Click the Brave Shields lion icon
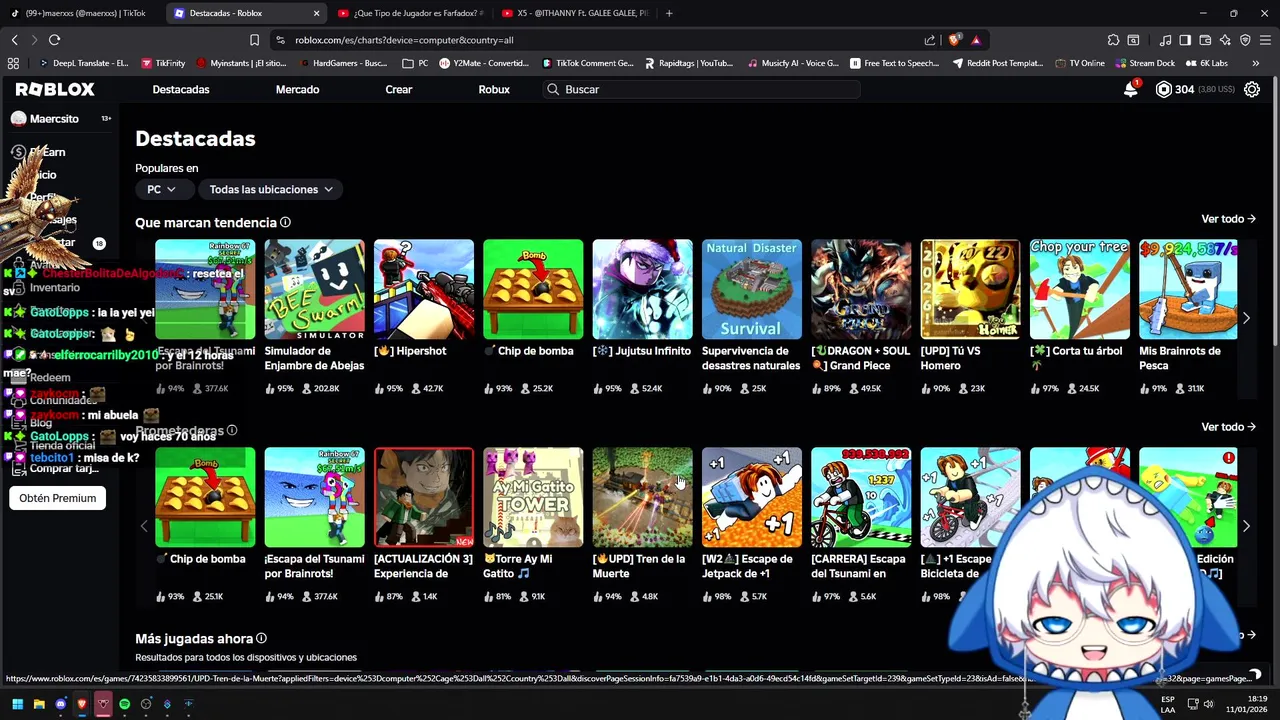Image resolution: width=1280 pixels, height=720 pixels. 954,40
